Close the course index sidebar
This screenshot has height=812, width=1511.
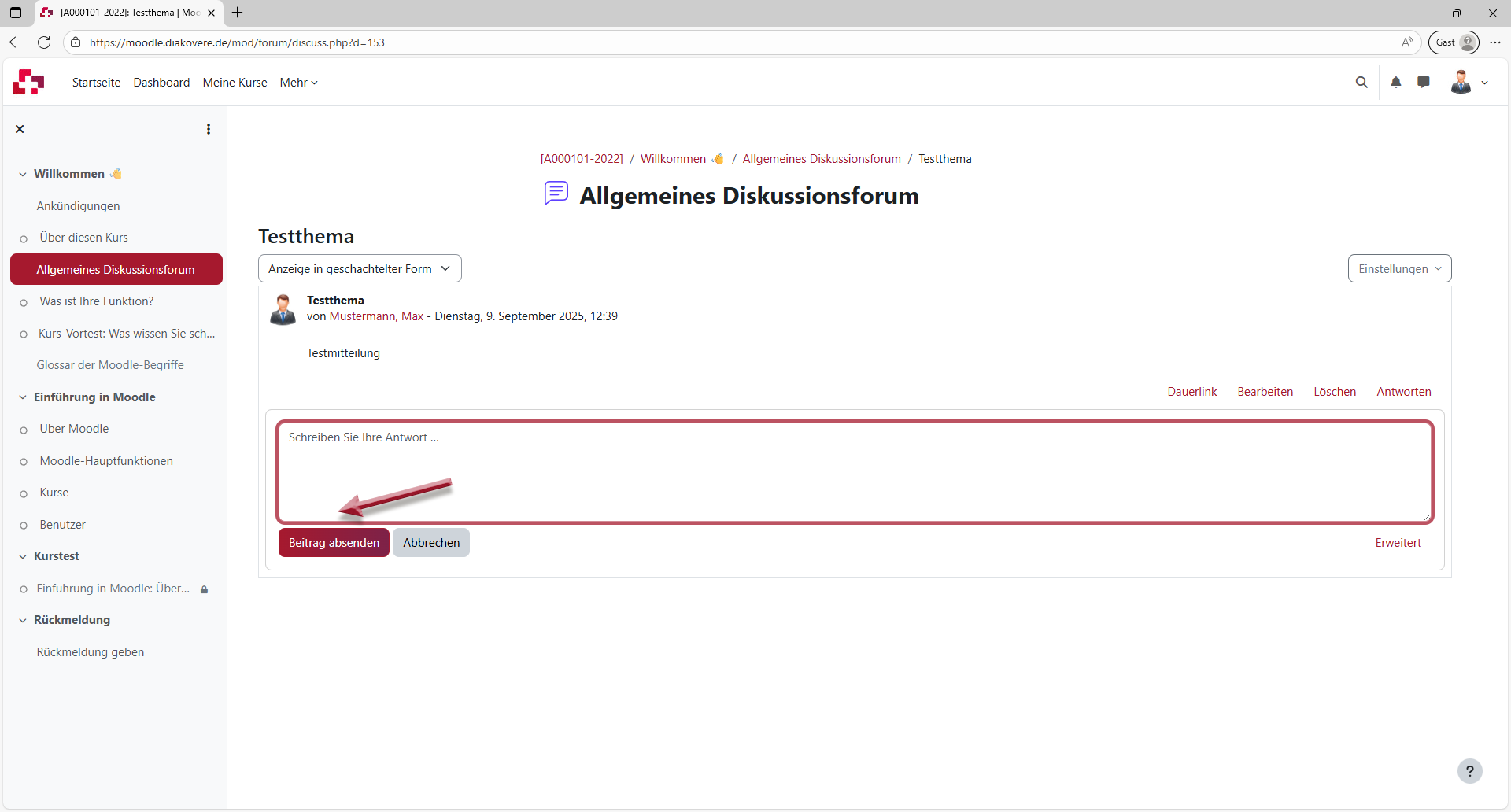pyautogui.click(x=20, y=128)
